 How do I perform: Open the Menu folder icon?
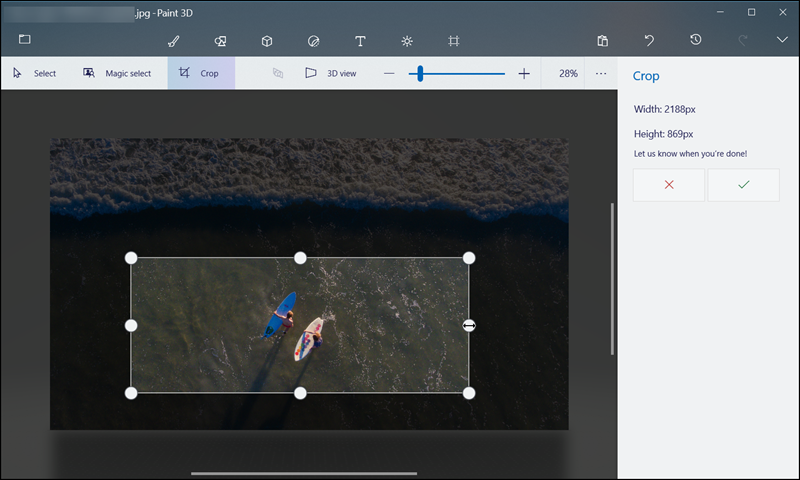coord(24,39)
